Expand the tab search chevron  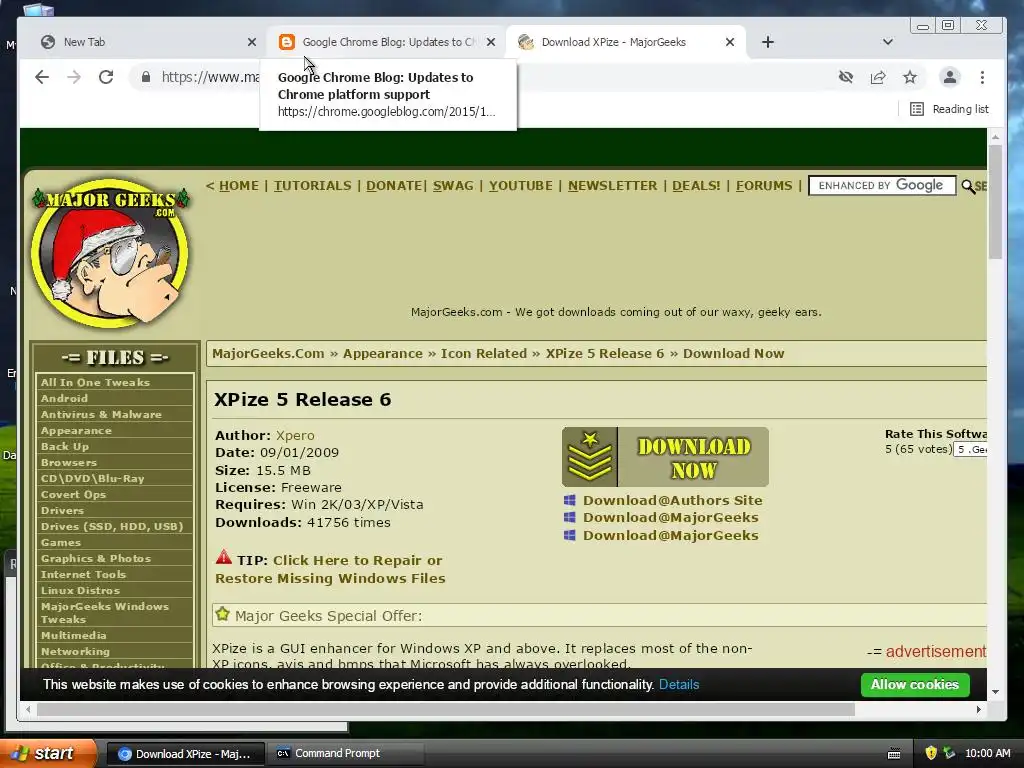[x=888, y=42]
